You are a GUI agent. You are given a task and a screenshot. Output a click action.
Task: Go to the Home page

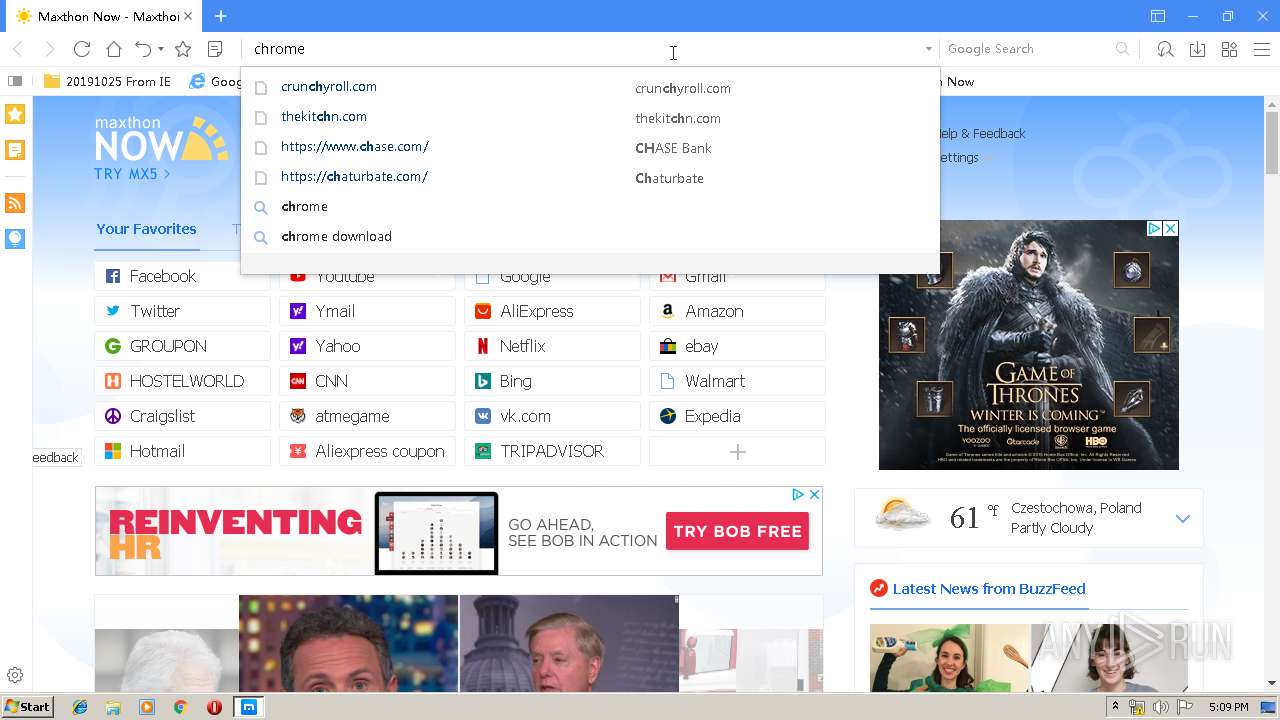coord(114,49)
